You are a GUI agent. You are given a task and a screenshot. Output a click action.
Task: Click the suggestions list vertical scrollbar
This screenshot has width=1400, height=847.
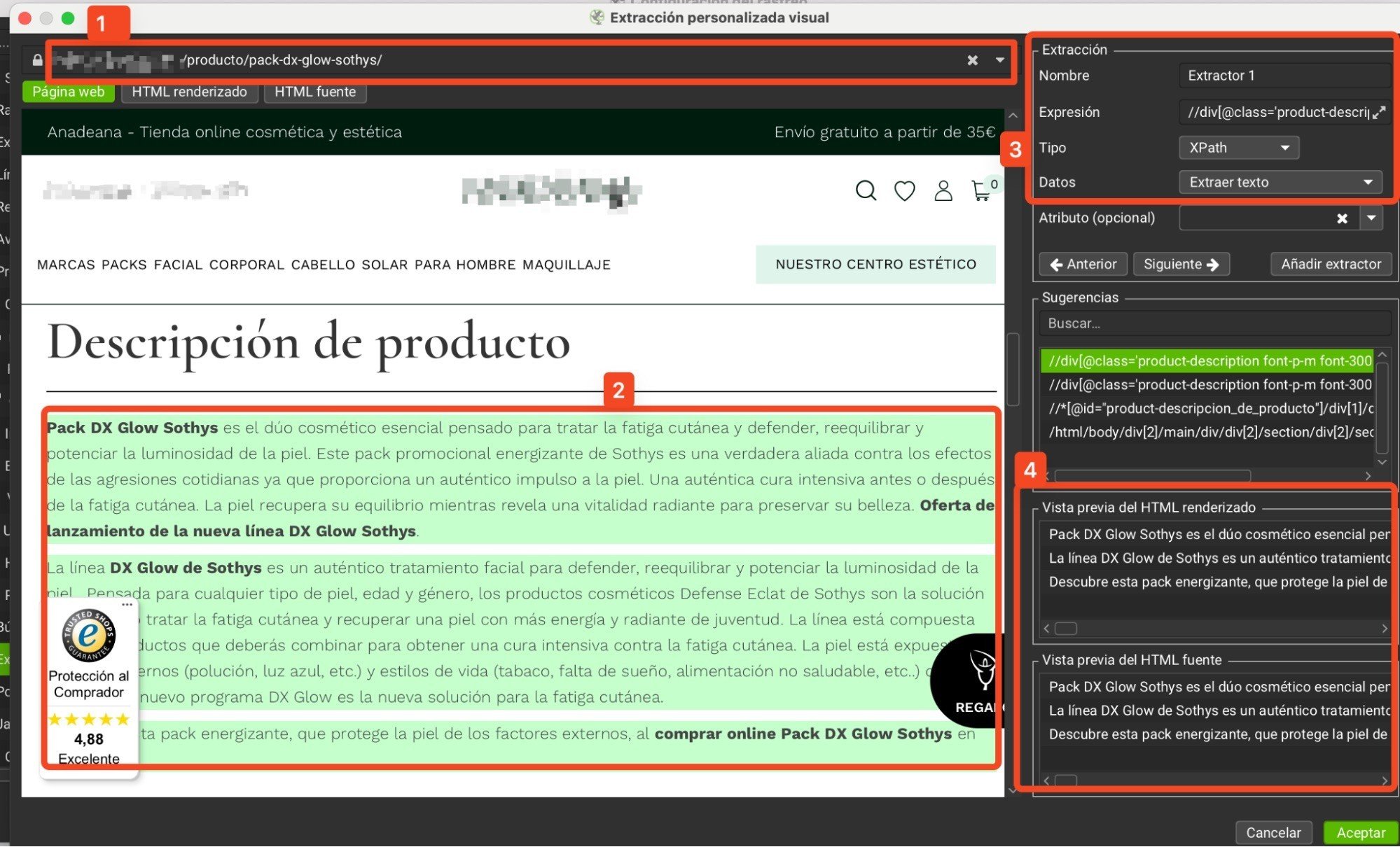pyautogui.click(x=1382, y=408)
